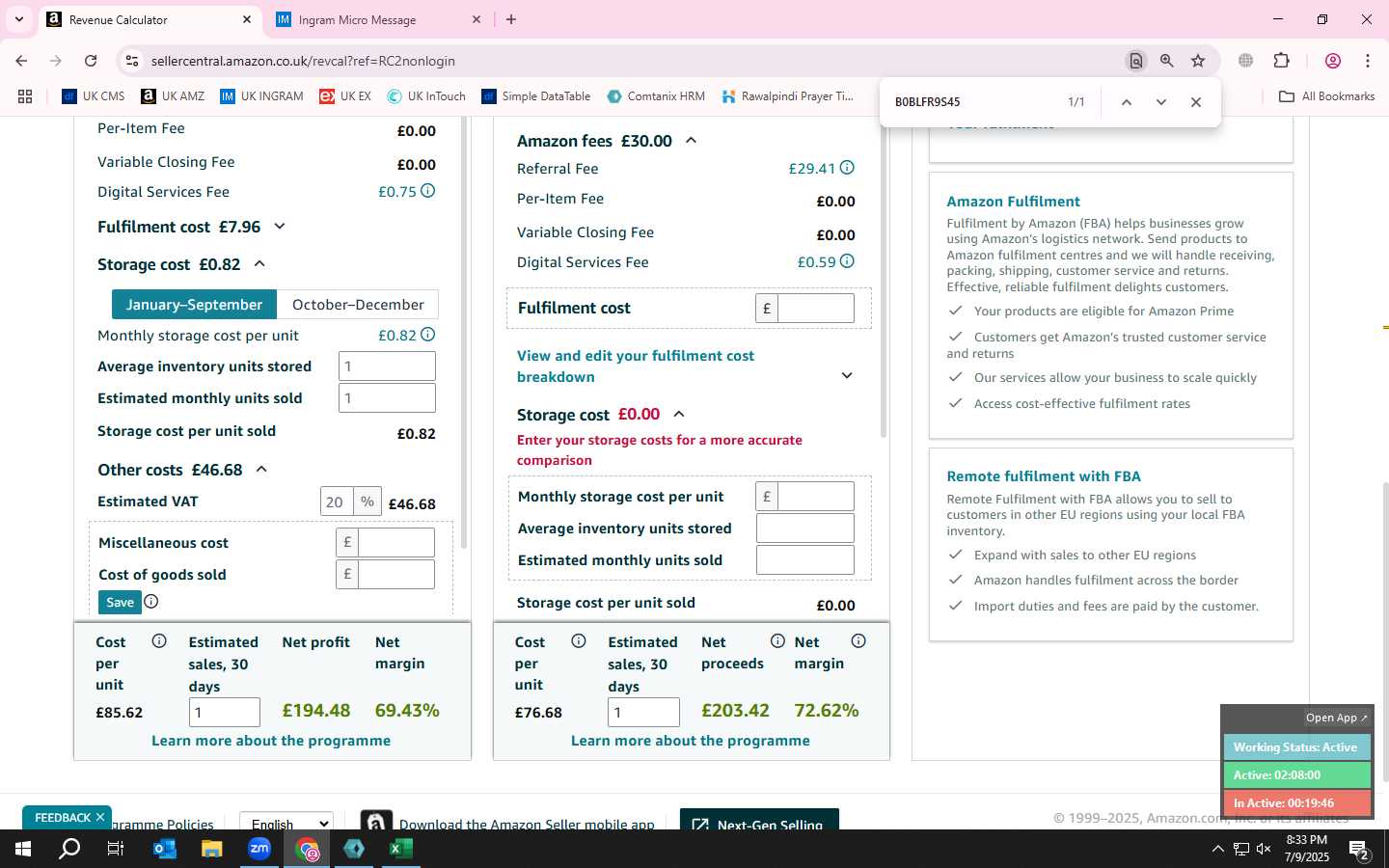Screen dimensions: 1389x868
Task: Open Zoom app in taskbar
Action: click(259, 849)
